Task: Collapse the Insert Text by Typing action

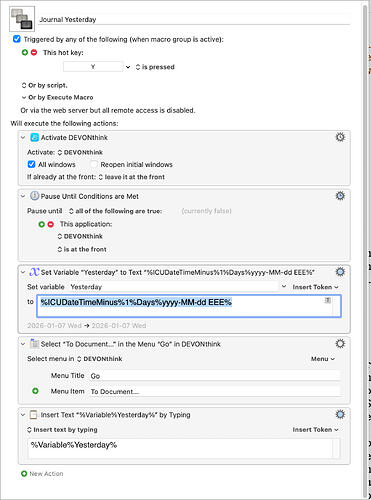Action: [23, 415]
